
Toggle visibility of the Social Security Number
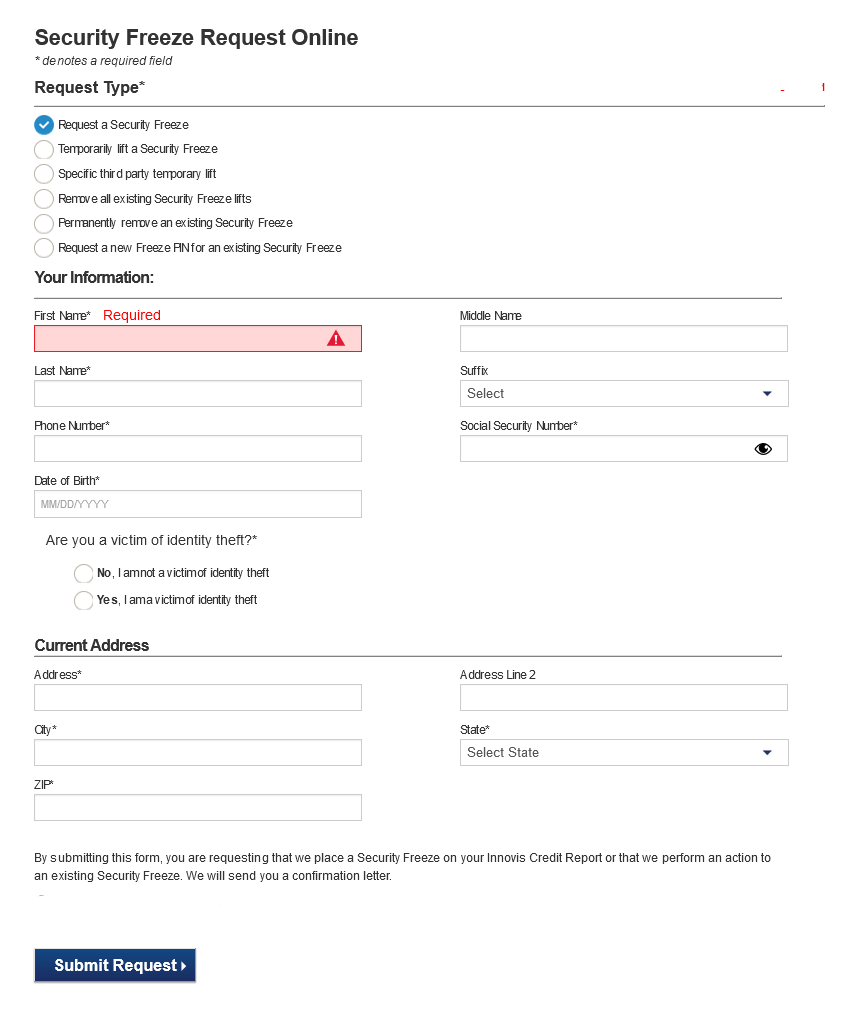[763, 448]
